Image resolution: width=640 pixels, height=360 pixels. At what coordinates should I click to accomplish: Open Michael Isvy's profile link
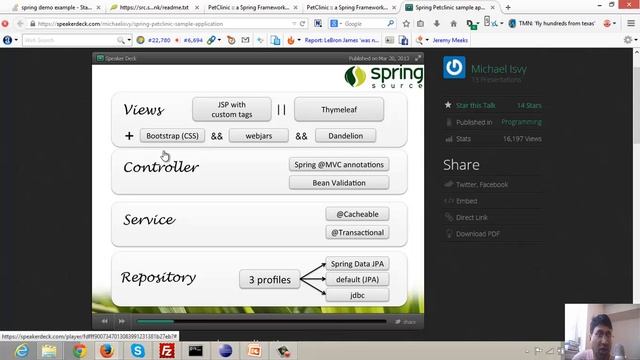point(499,69)
